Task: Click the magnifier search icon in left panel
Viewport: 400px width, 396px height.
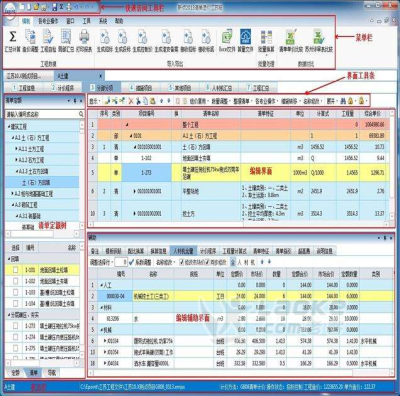Action: [x=81, y=114]
